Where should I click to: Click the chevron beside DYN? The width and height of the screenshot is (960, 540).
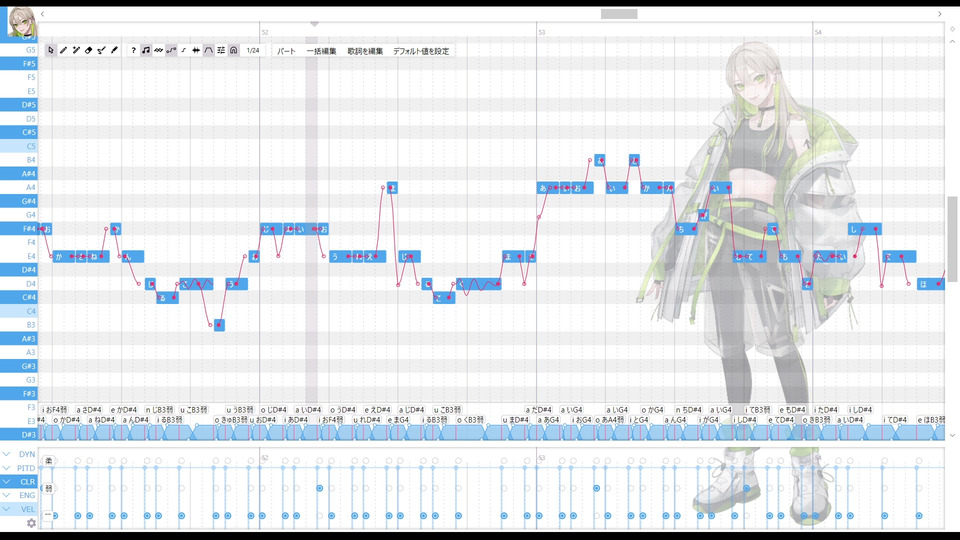tap(6, 454)
